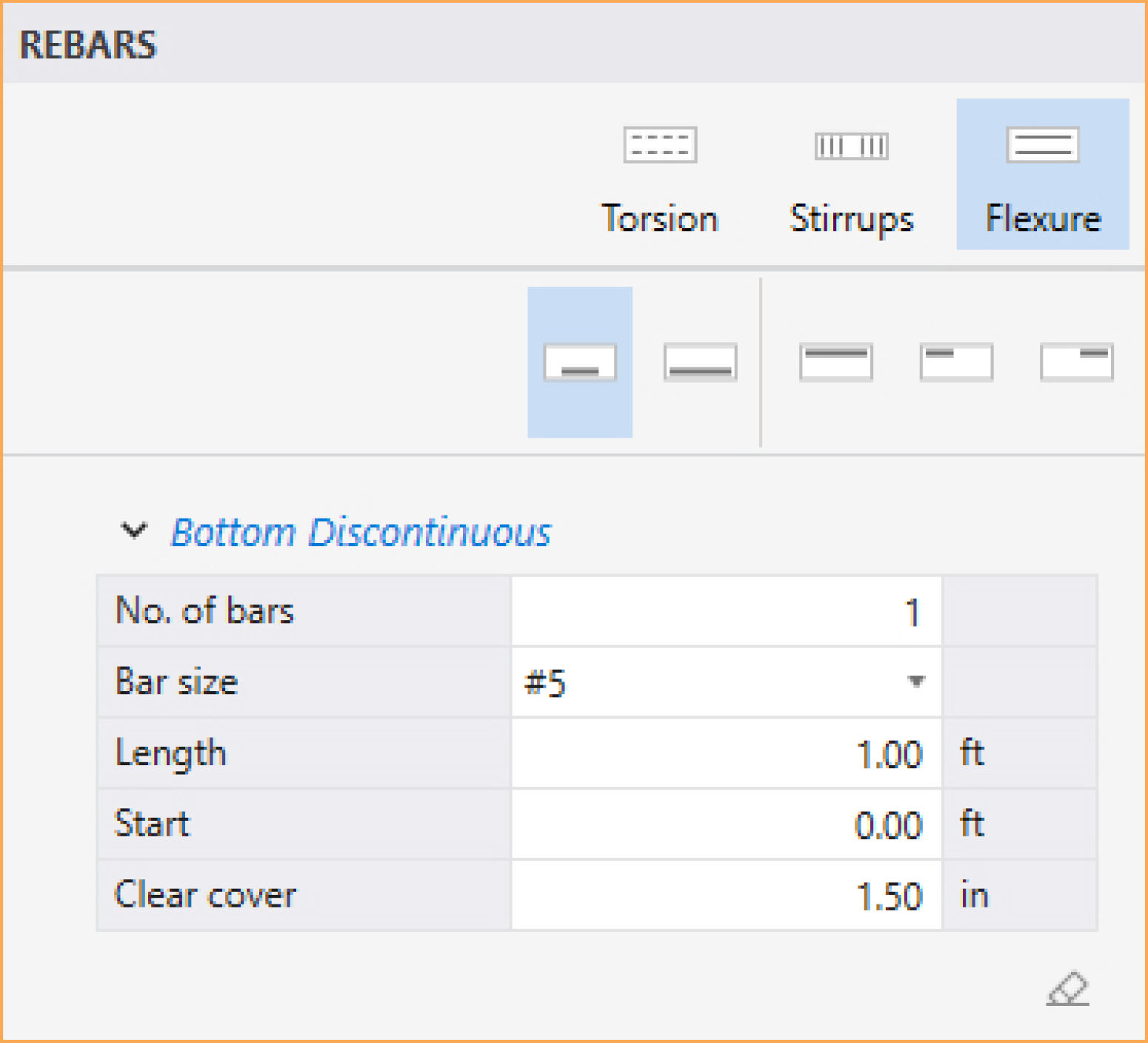Select the bottom continuous bar icon
The image size is (1148, 1043).
[700, 362]
